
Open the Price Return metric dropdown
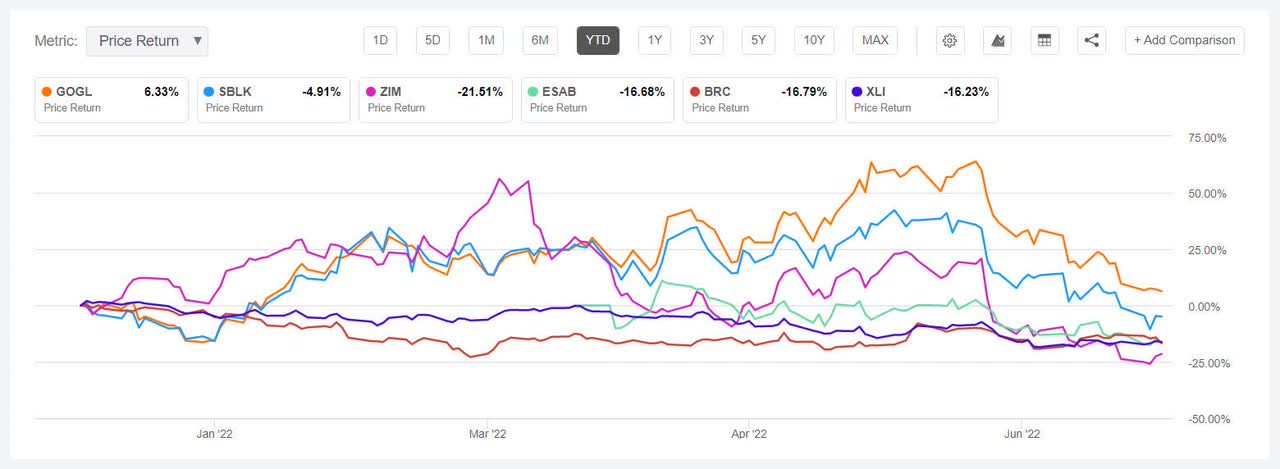pyautogui.click(x=147, y=41)
